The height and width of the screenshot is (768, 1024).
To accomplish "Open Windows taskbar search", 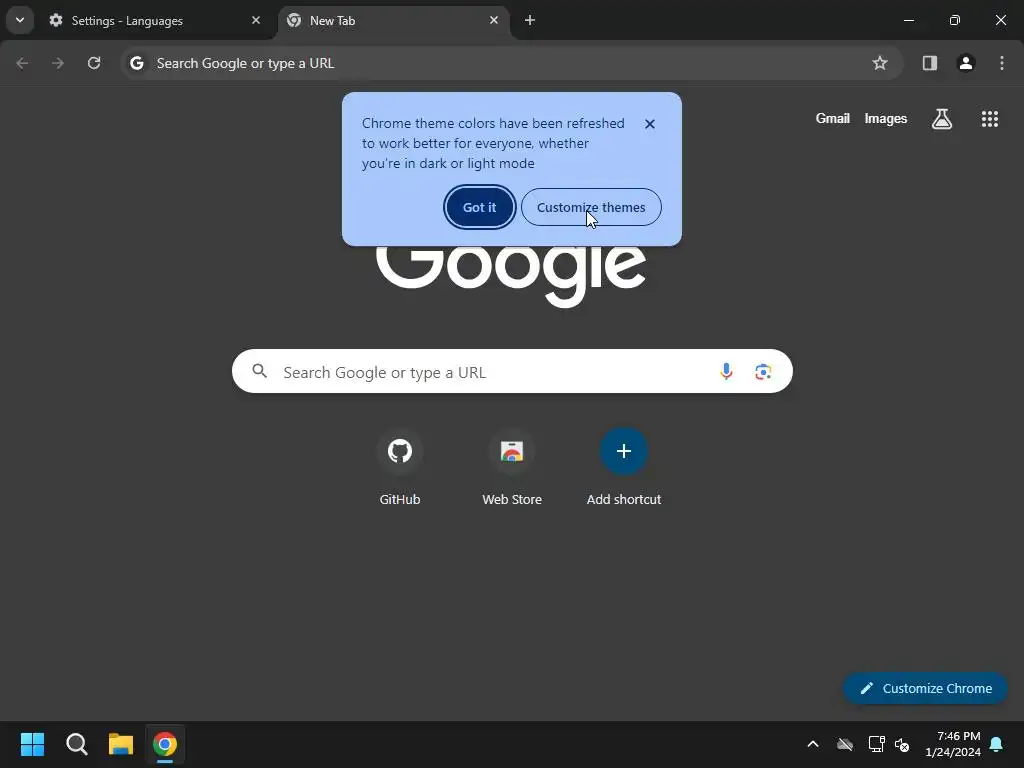I will click(x=76, y=744).
